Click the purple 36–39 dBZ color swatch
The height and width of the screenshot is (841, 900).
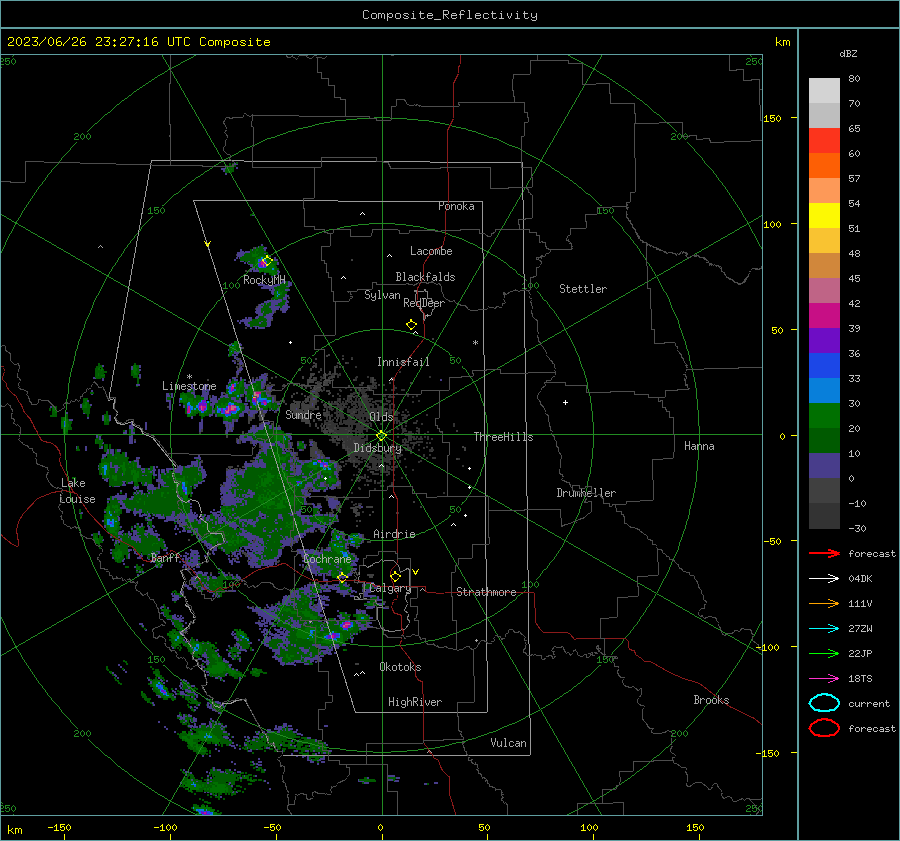point(824,341)
